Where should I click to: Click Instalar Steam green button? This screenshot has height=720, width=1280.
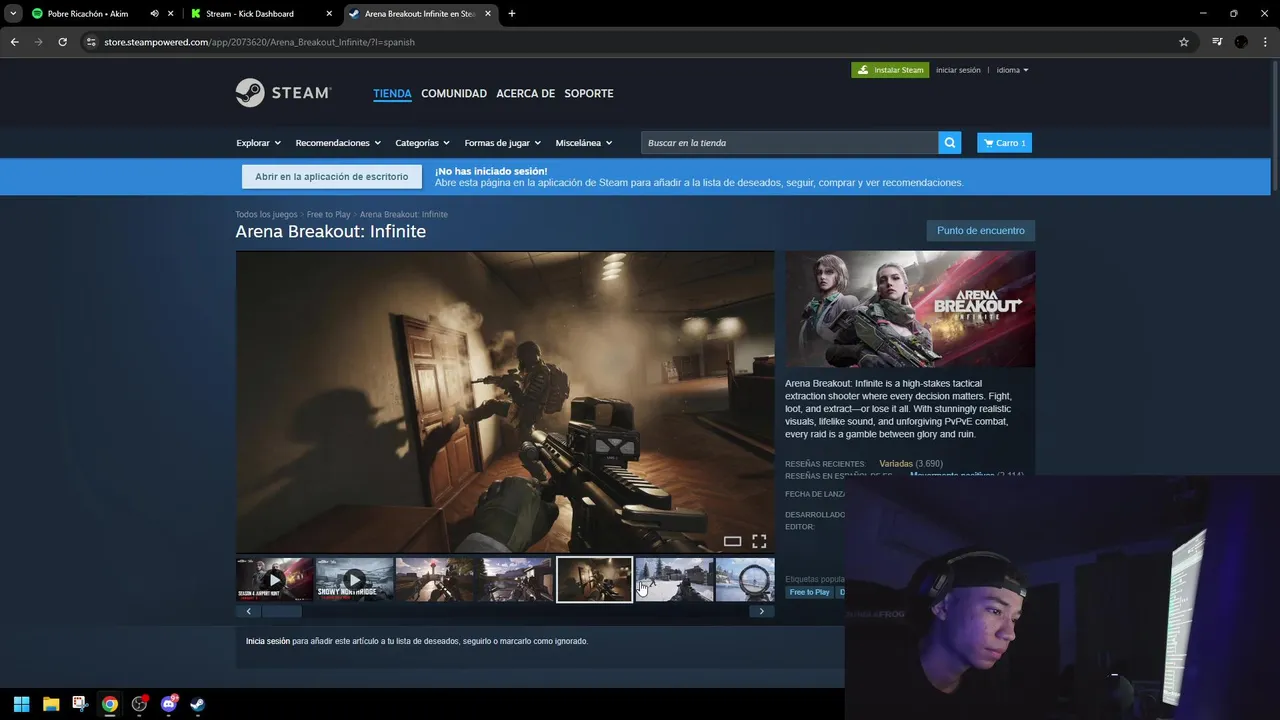click(x=890, y=70)
